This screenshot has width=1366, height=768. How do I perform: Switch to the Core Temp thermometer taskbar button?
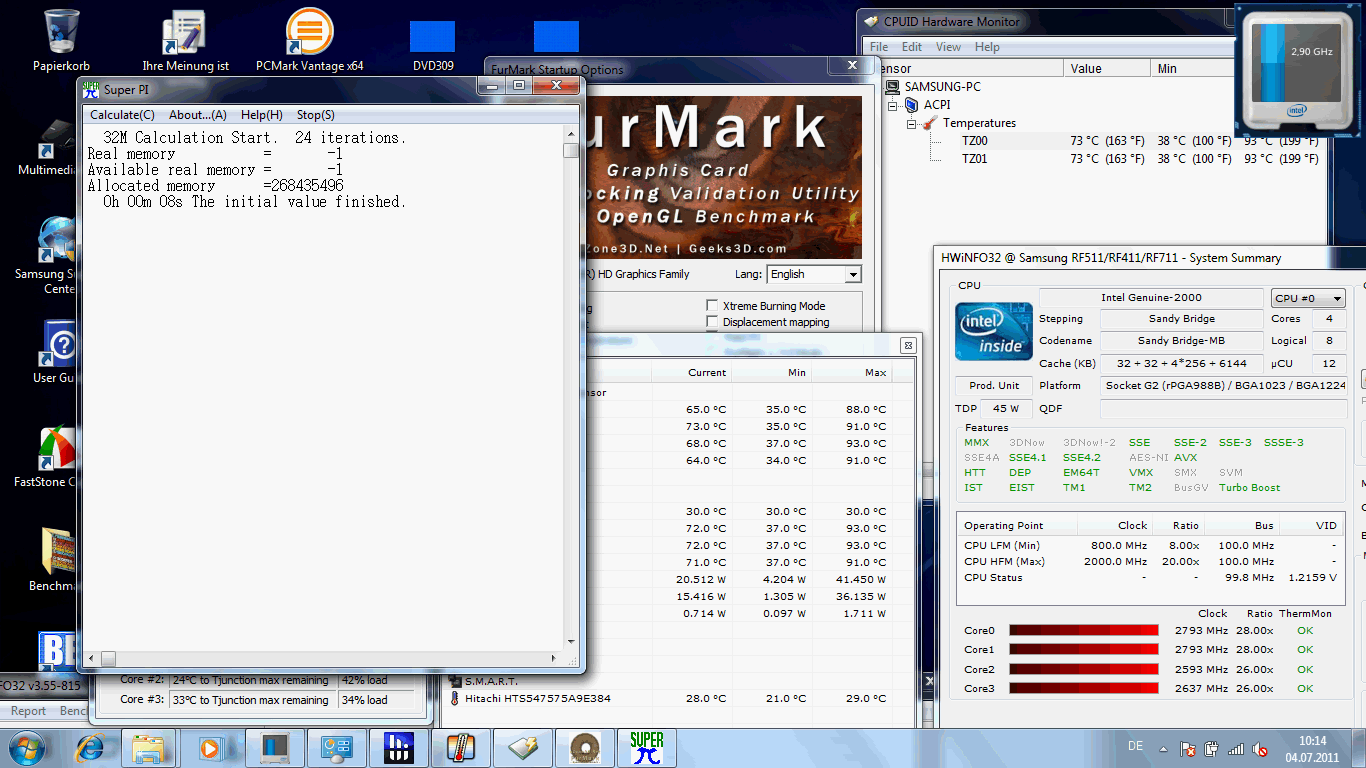tap(461, 748)
